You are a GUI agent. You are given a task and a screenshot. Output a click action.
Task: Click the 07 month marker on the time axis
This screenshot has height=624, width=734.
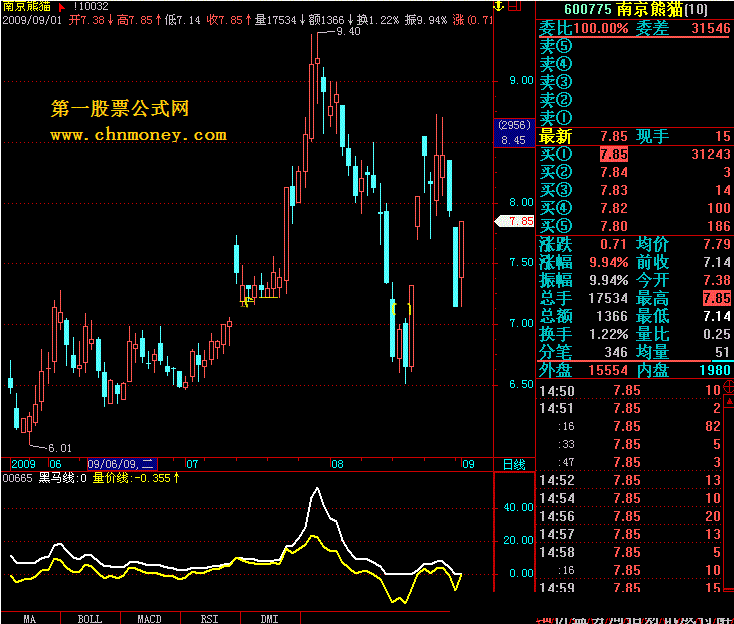(x=192, y=464)
